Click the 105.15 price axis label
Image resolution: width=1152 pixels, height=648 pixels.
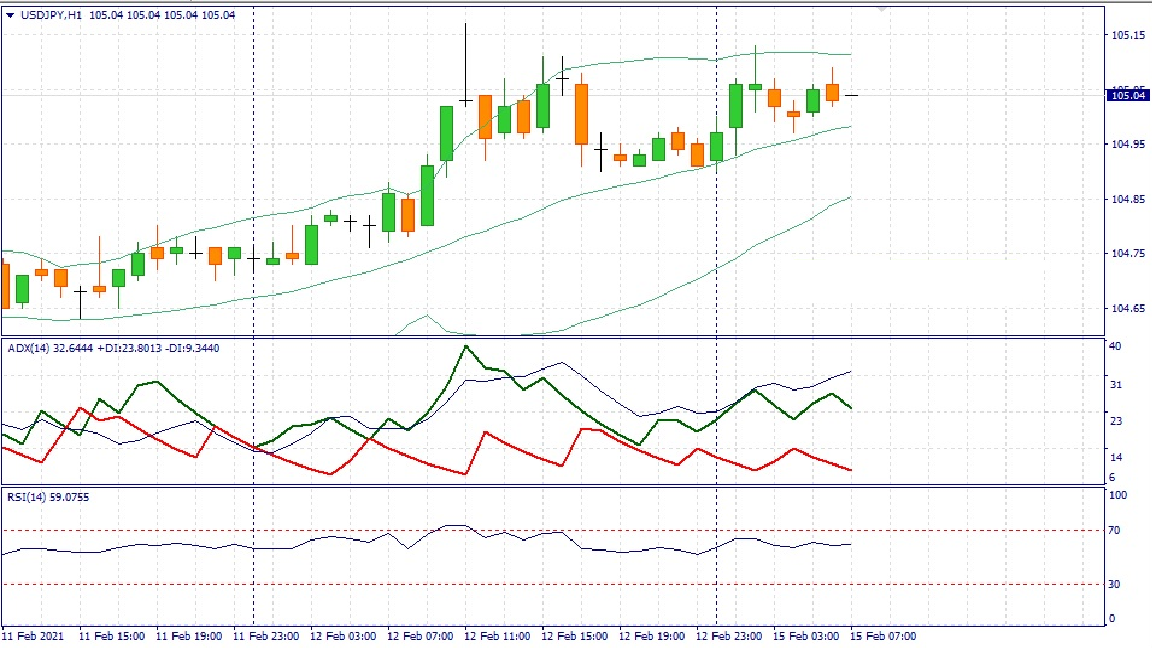(x=1128, y=36)
